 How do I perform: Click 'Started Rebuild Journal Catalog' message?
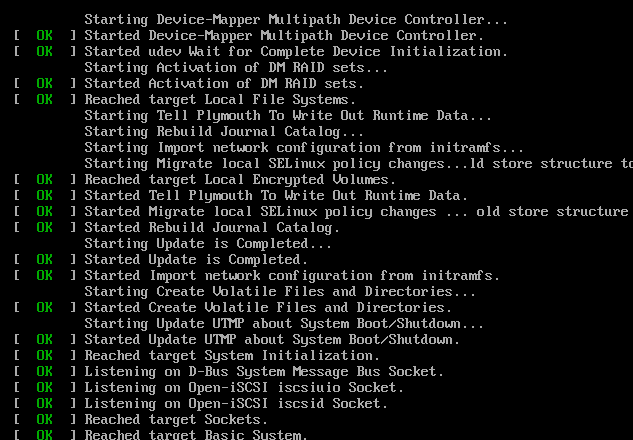pyautogui.click(x=212, y=227)
